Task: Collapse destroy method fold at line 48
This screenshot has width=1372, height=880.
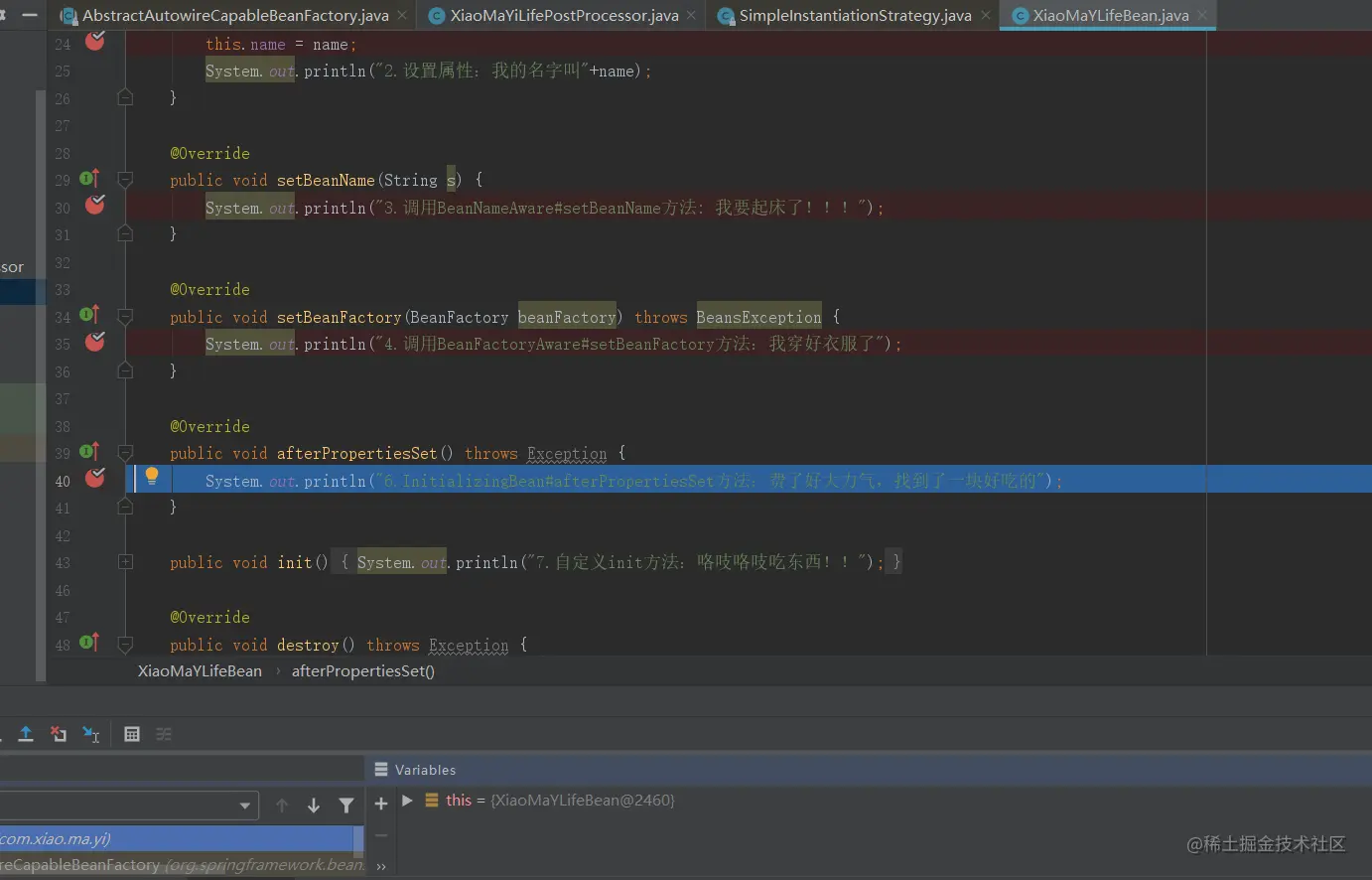Action: pyautogui.click(x=125, y=645)
